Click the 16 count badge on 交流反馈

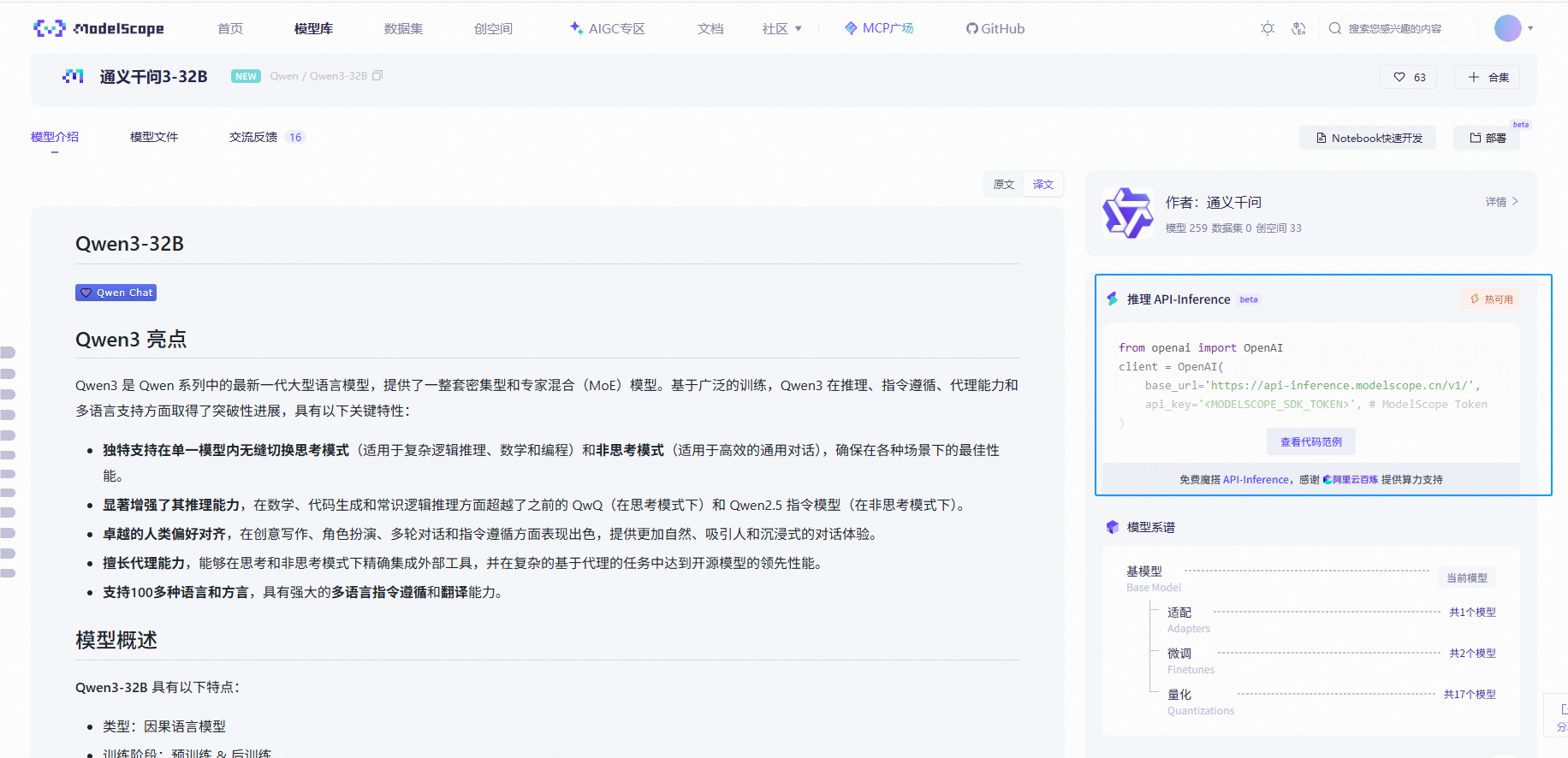pyautogui.click(x=295, y=137)
